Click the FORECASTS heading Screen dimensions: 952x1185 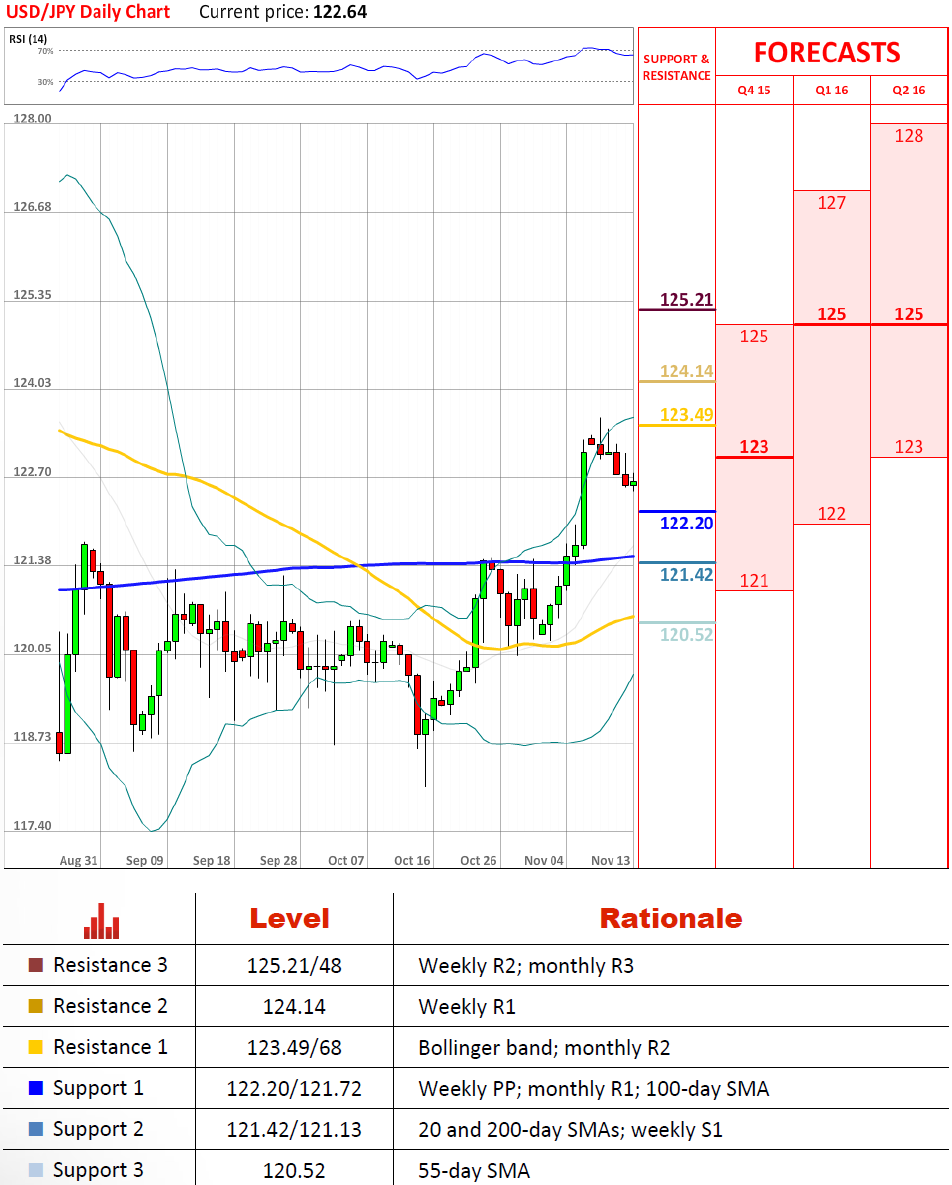(x=826, y=52)
